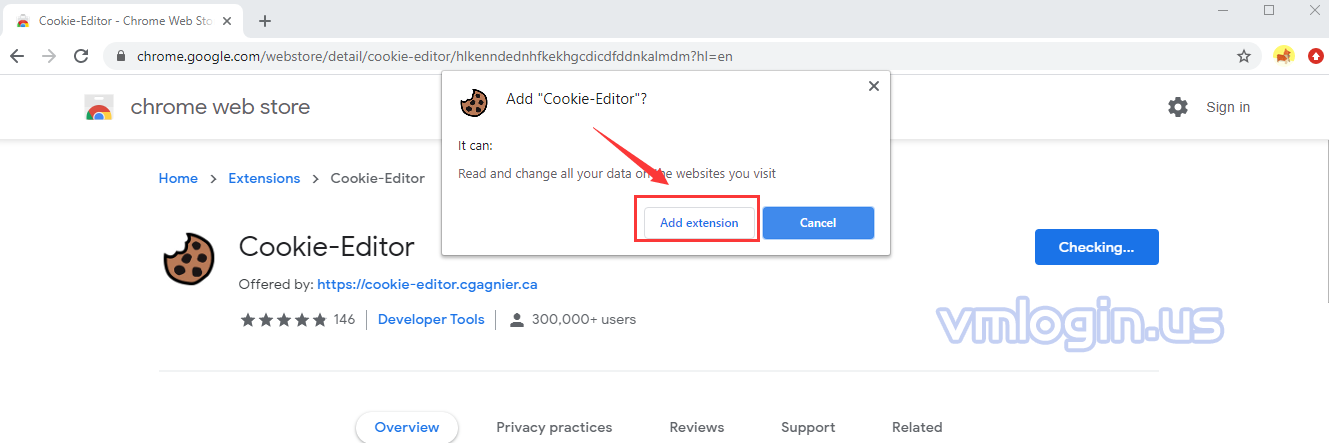The height and width of the screenshot is (443, 1329).
Task: Switch to the Overview tab
Action: click(x=406, y=427)
